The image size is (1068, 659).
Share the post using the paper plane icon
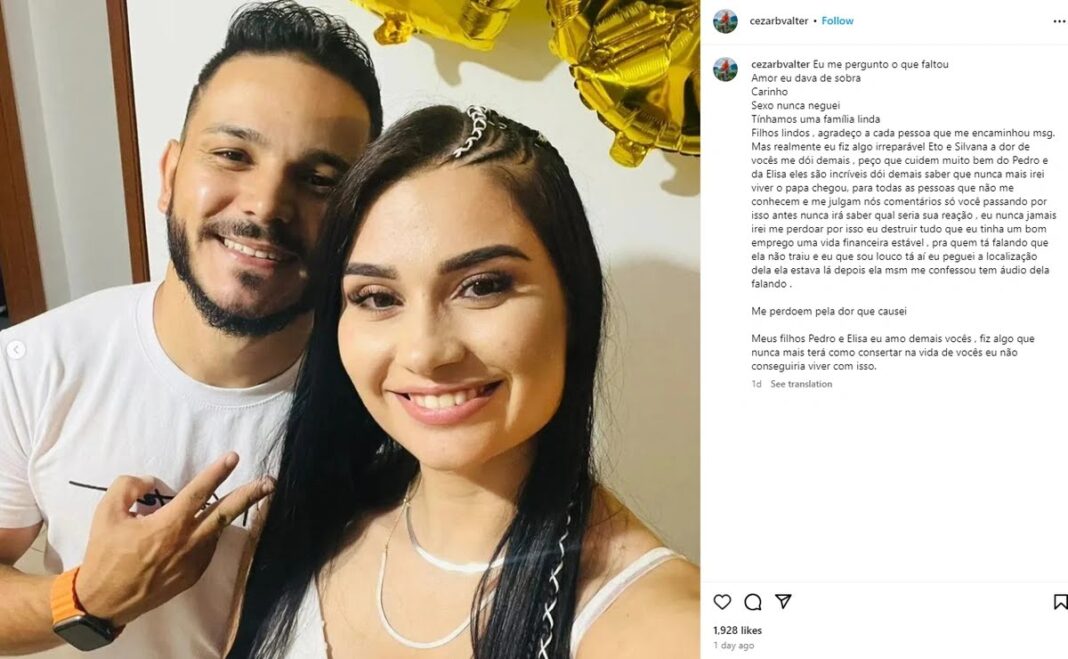(x=783, y=601)
